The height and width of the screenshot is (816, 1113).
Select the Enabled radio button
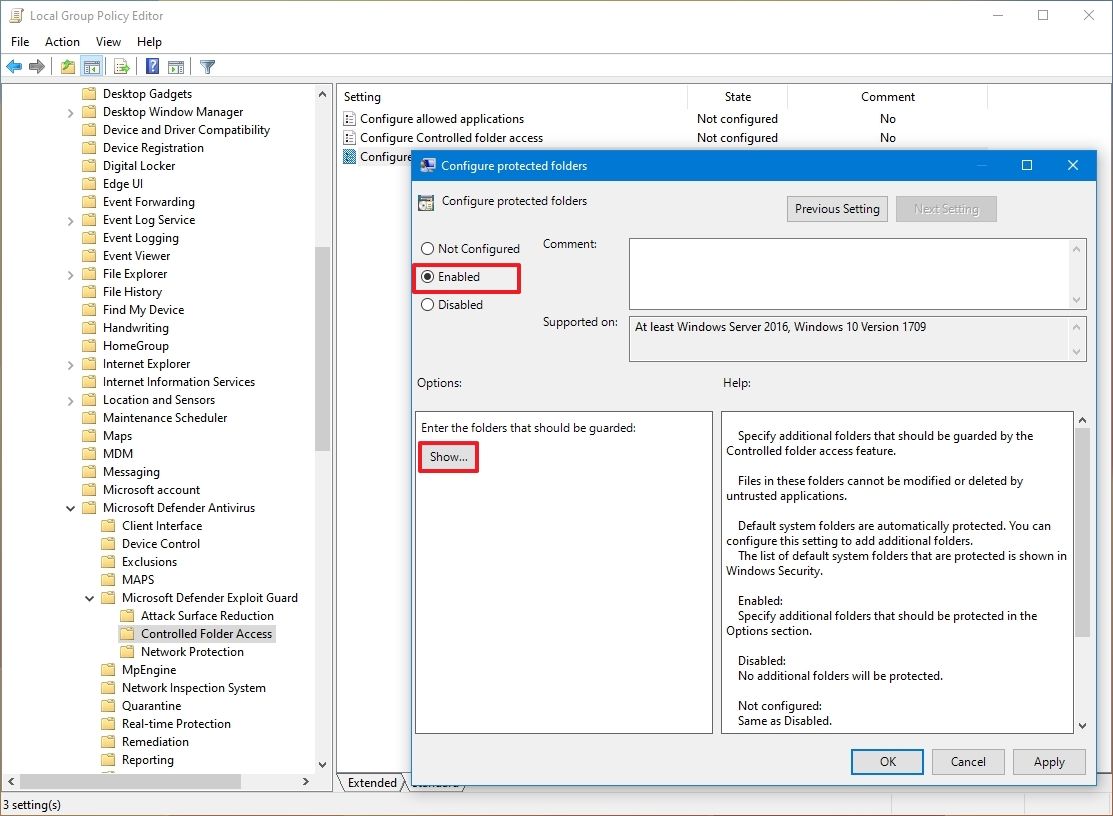(428, 277)
